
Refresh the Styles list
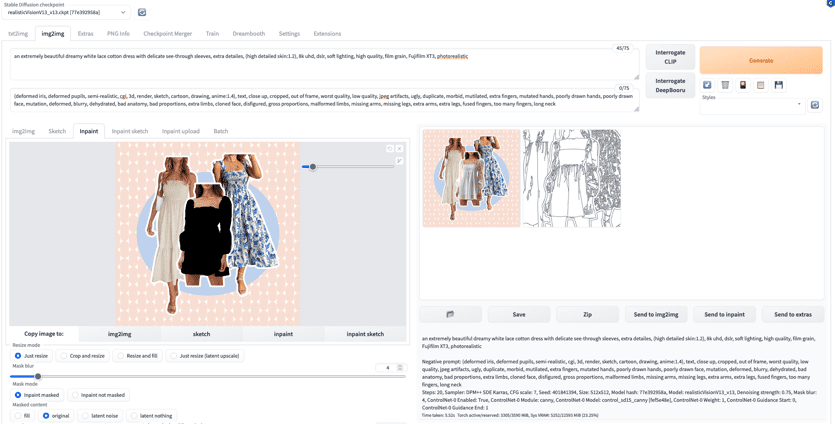(x=815, y=105)
